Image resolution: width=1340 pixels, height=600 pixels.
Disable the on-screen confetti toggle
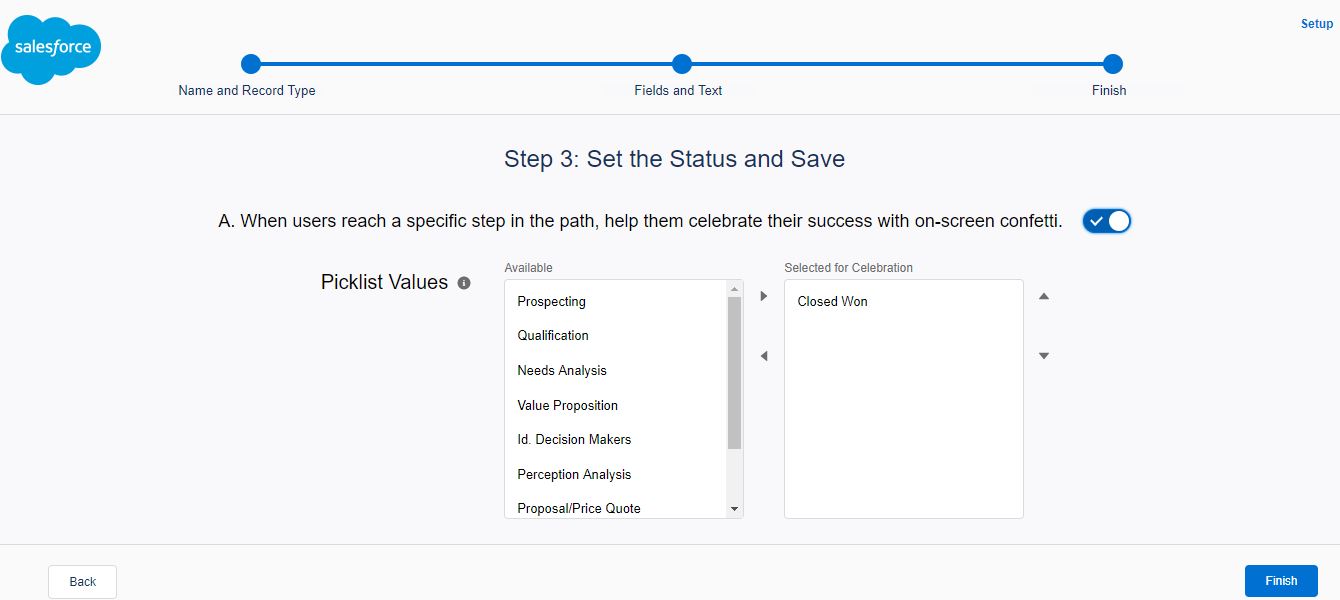pyautogui.click(x=1106, y=220)
